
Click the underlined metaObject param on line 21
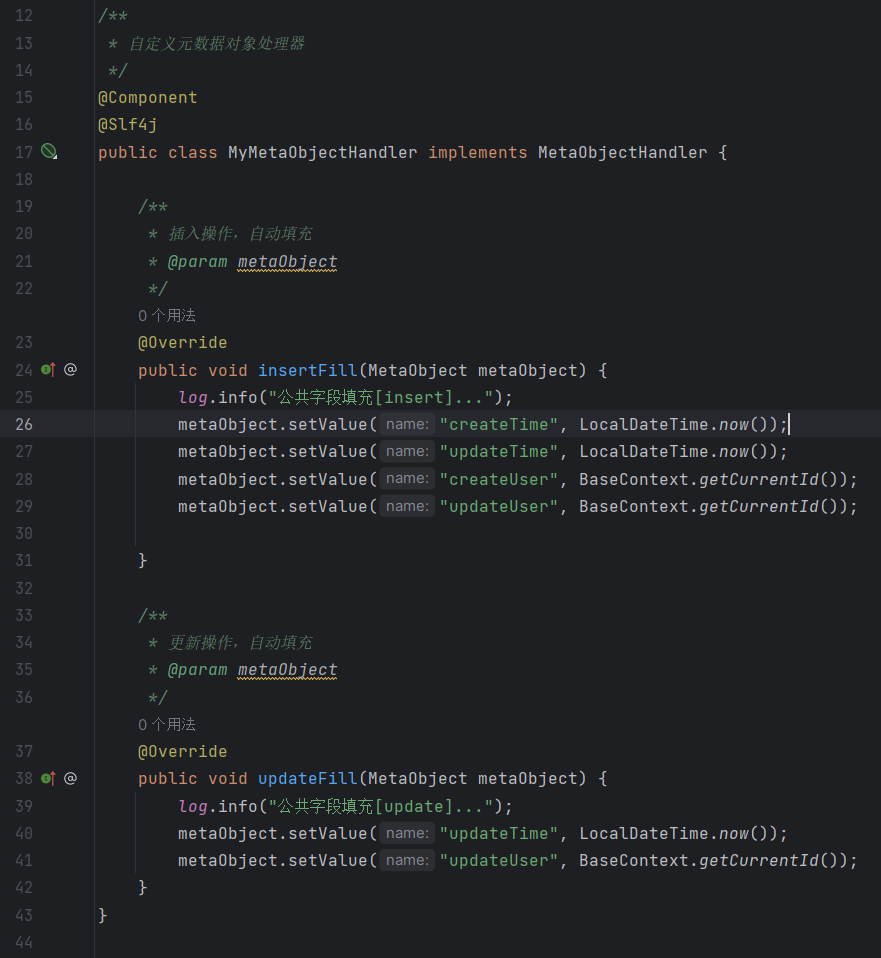[x=287, y=261]
